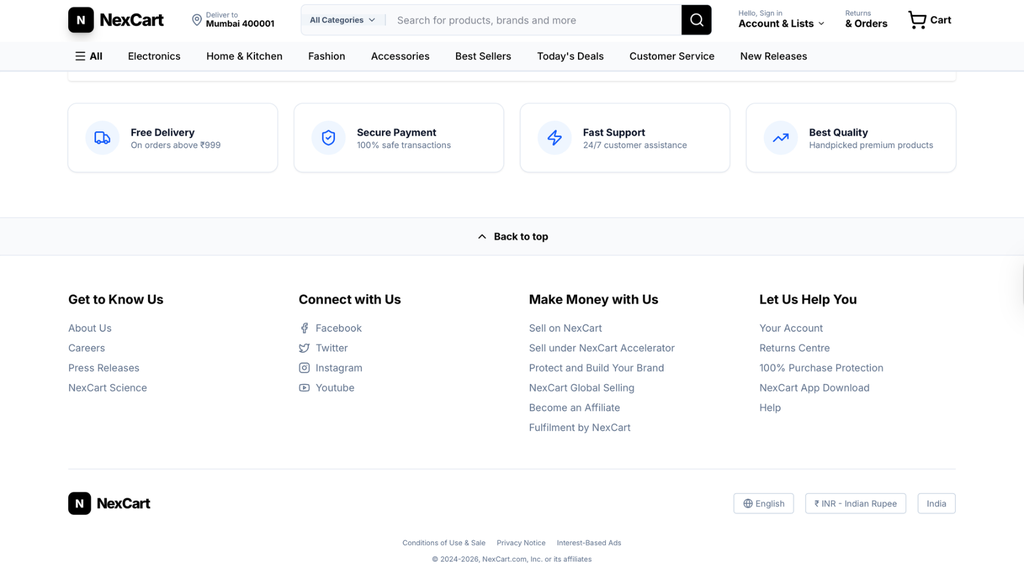Open the Youtube social link
The width and height of the screenshot is (1024, 573).
click(334, 388)
